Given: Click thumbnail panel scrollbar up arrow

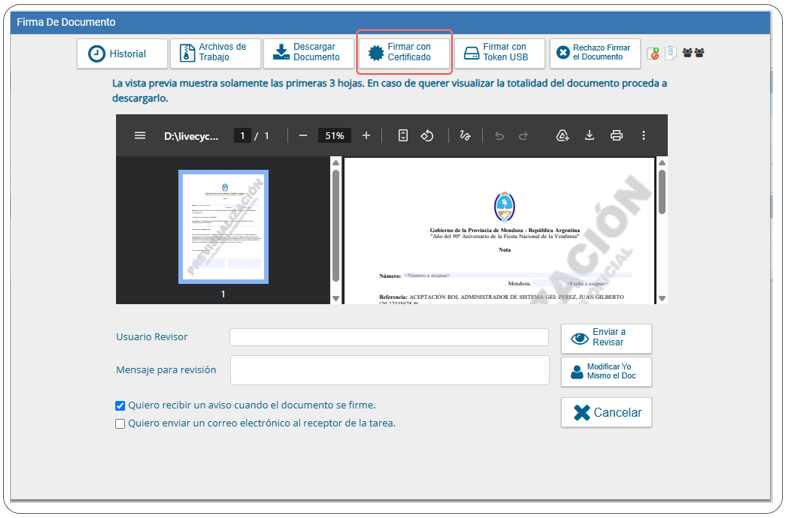Looking at the screenshot, I should 335,162.
